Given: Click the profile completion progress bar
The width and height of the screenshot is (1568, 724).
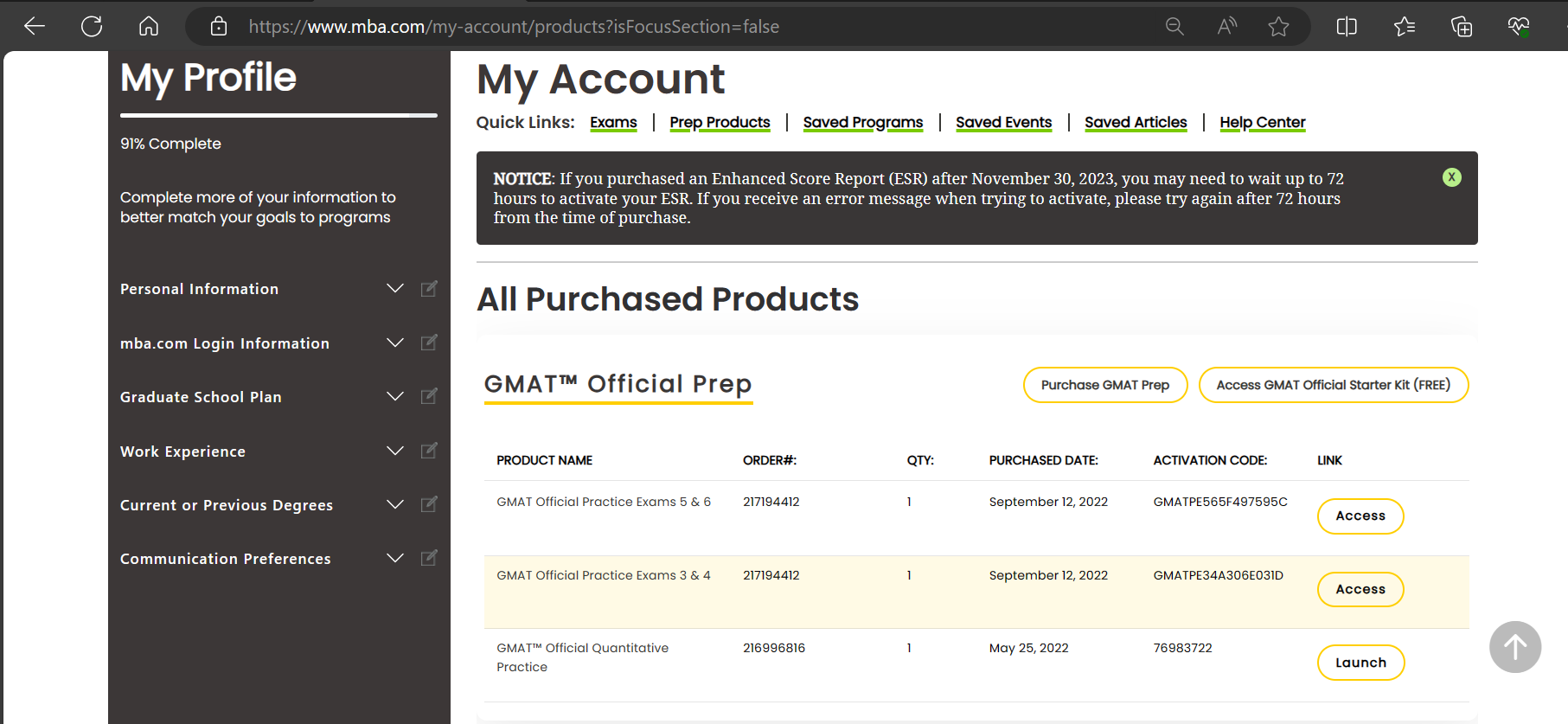Looking at the screenshot, I should [x=278, y=115].
